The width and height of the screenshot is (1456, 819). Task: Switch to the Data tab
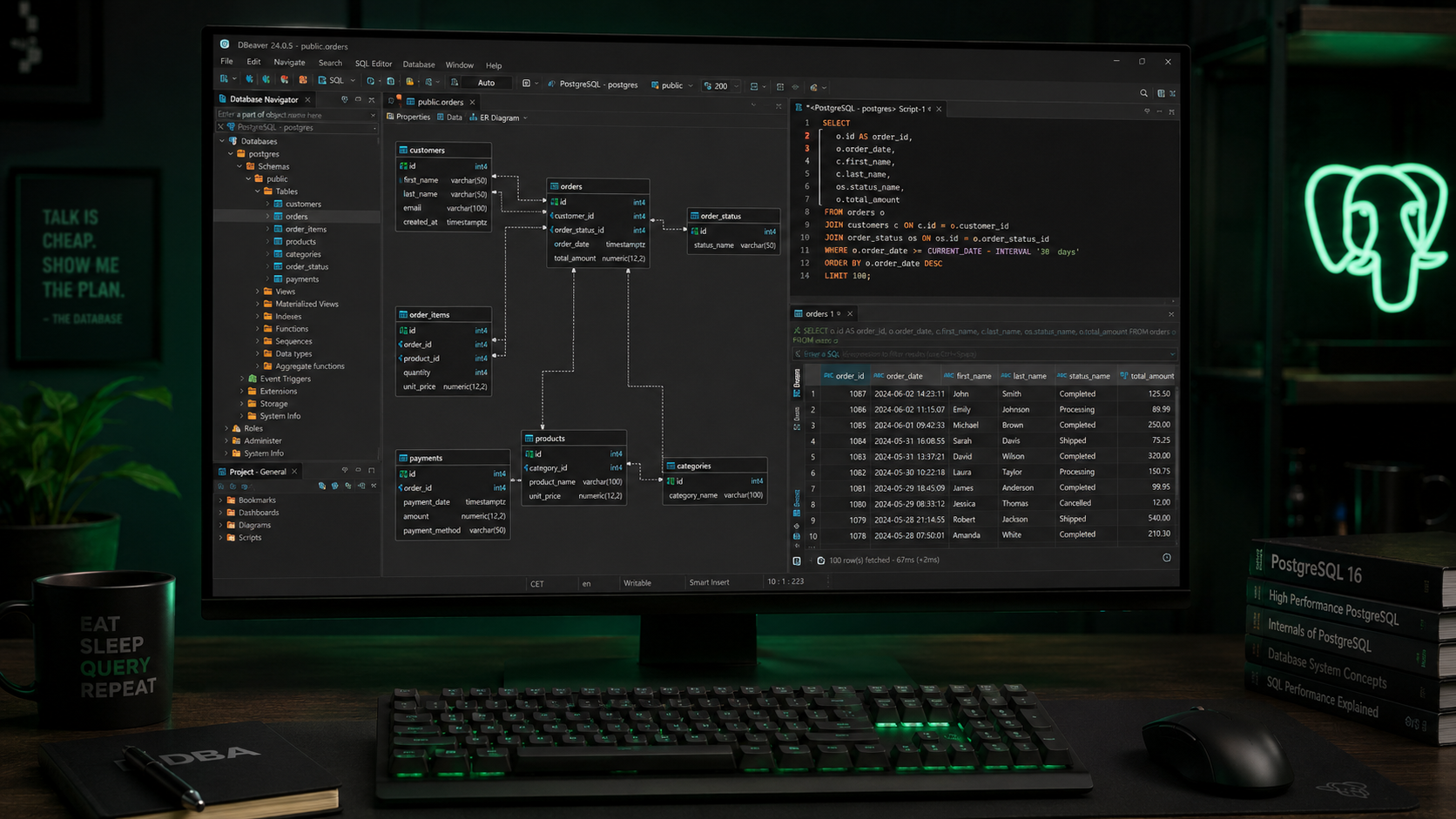tap(450, 117)
